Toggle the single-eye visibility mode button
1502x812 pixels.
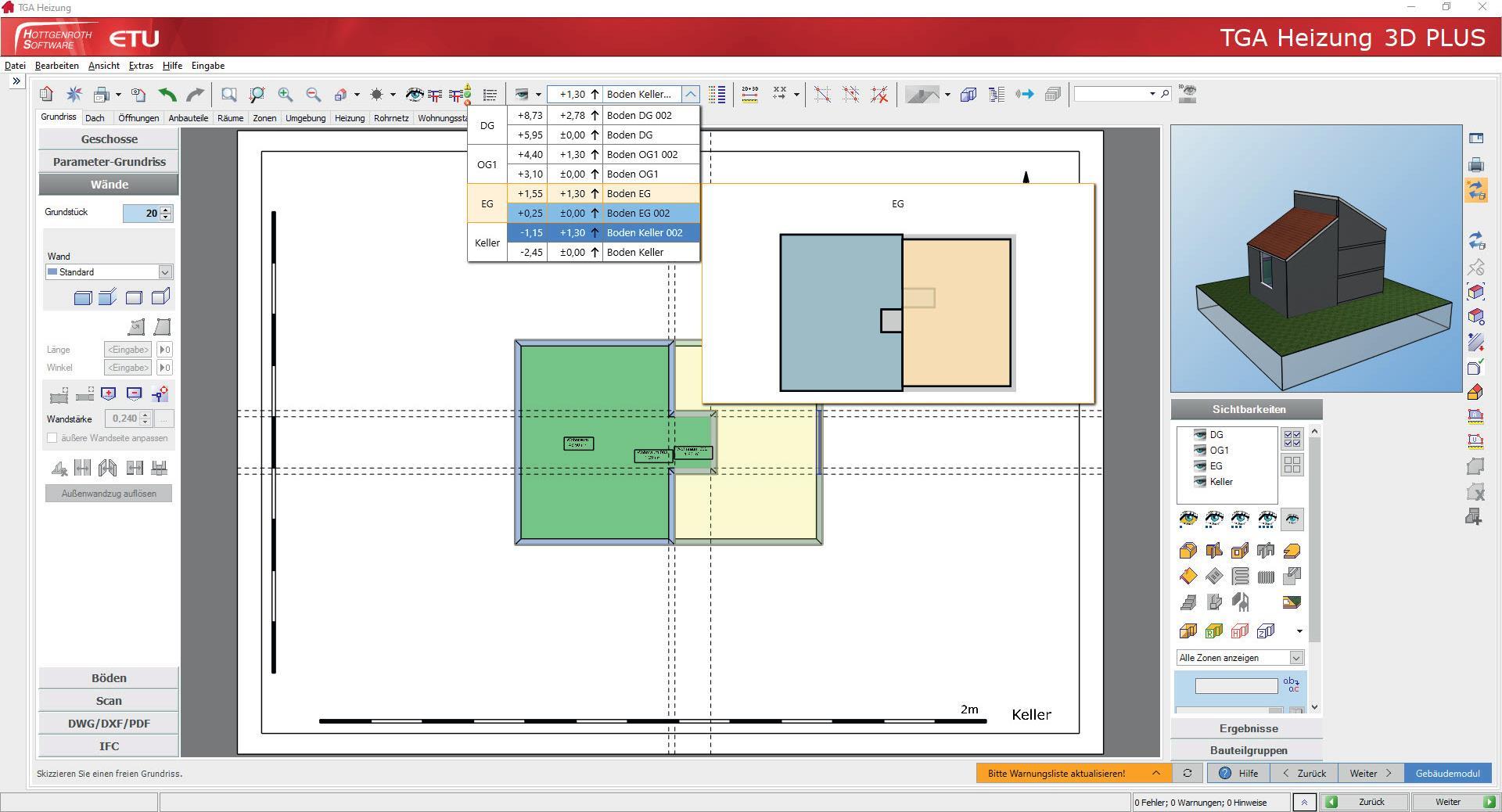point(1292,519)
